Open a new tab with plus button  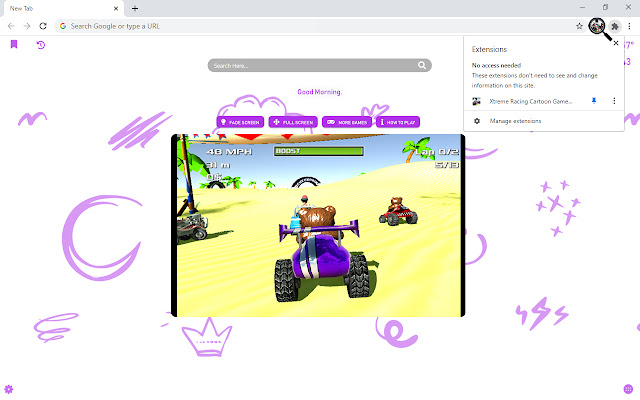[x=135, y=8]
